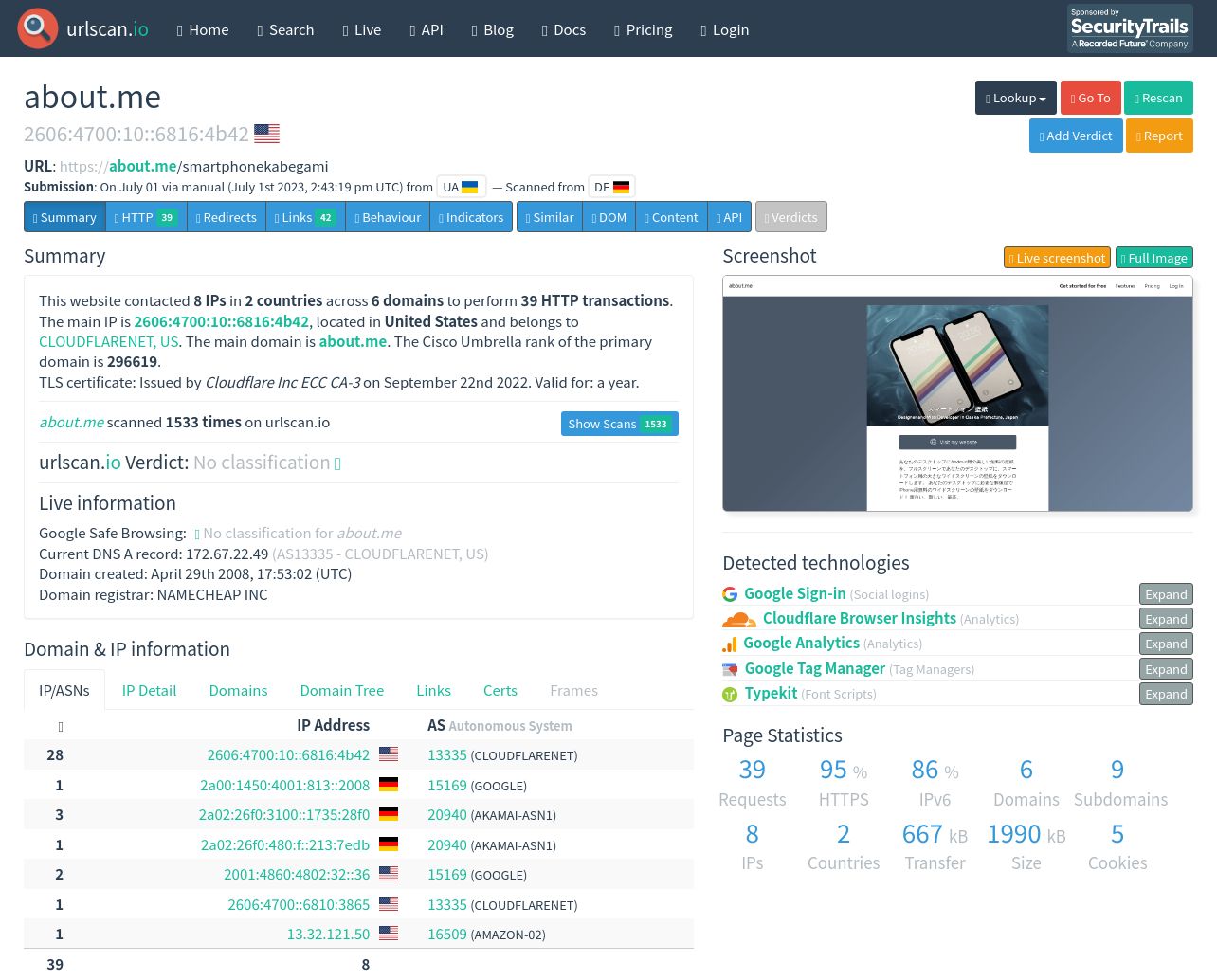The width and height of the screenshot is (1217, 980).
Task: Go to the Live page
Action: pos(362,29)
